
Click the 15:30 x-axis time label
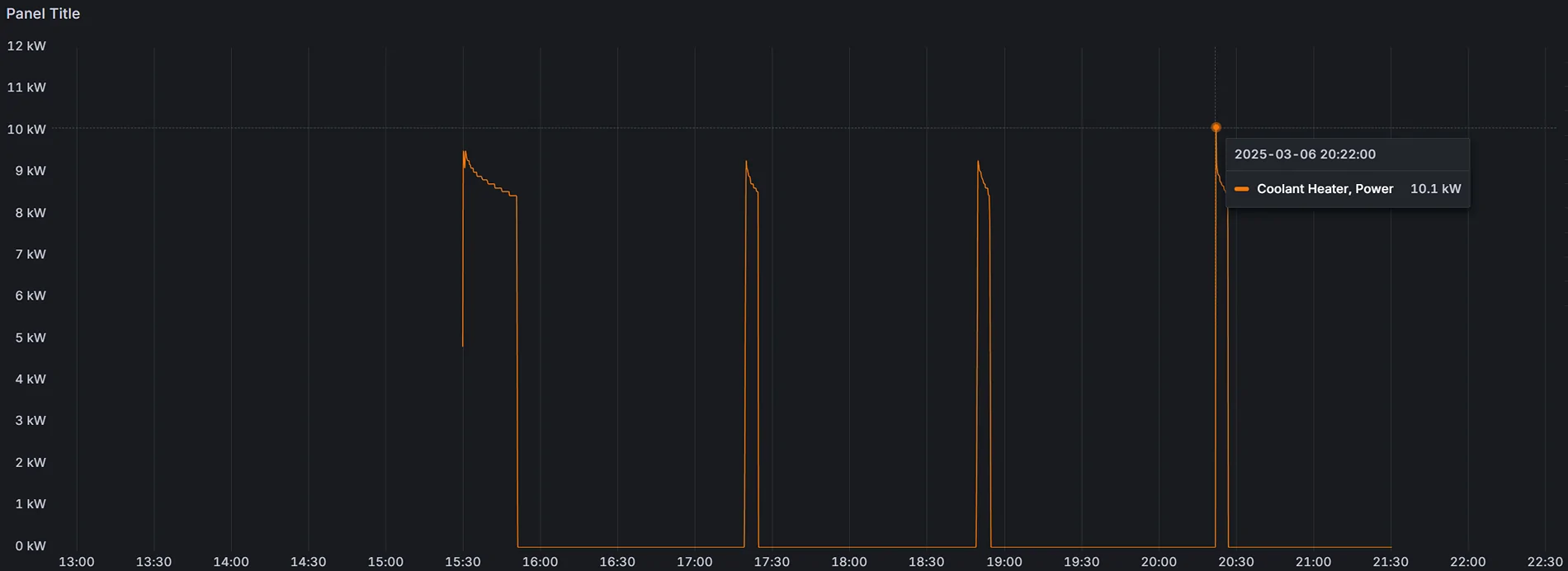[x=462, y=562]
